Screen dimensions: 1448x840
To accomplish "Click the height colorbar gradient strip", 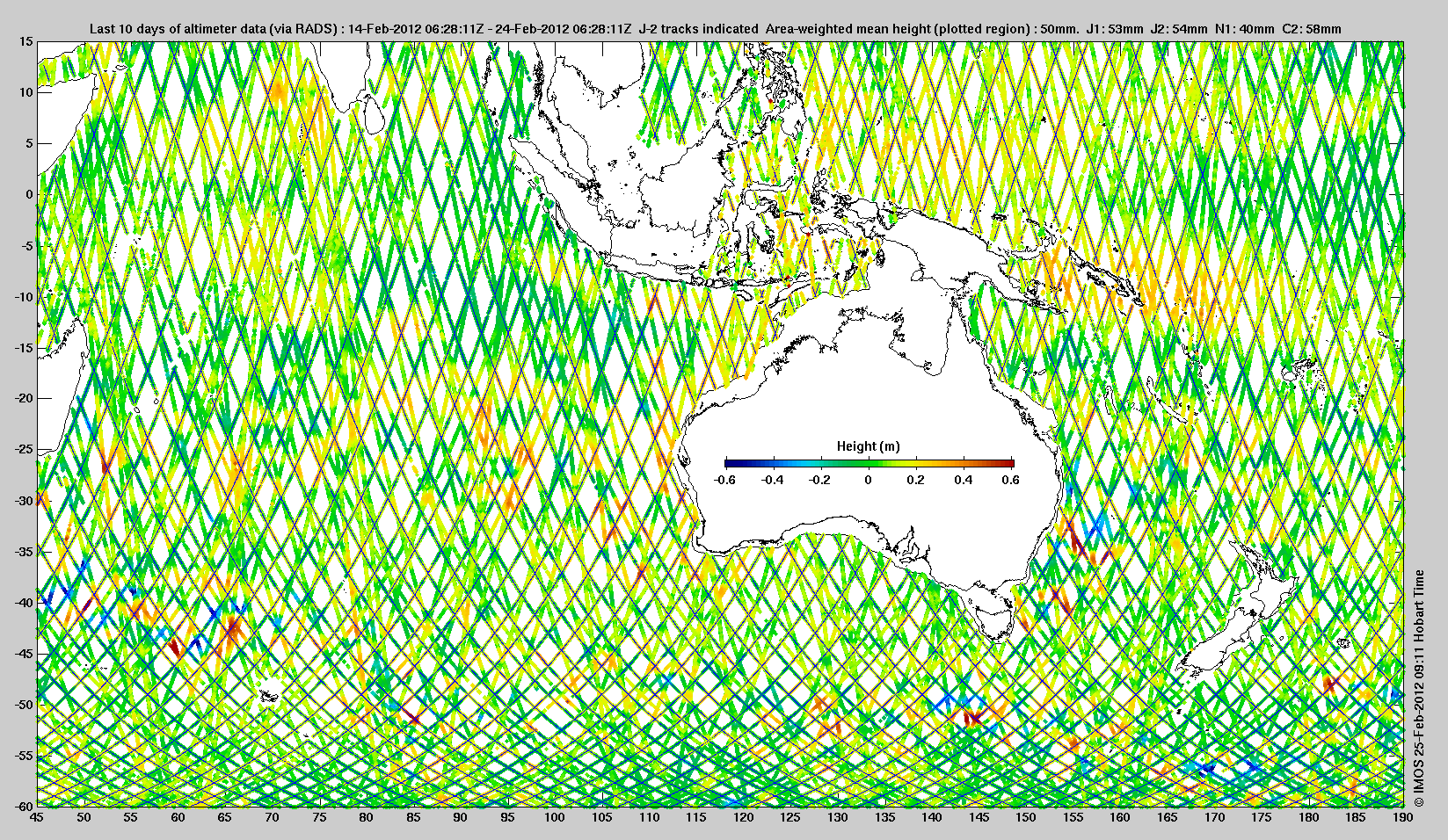I will (x=870, y=463).
